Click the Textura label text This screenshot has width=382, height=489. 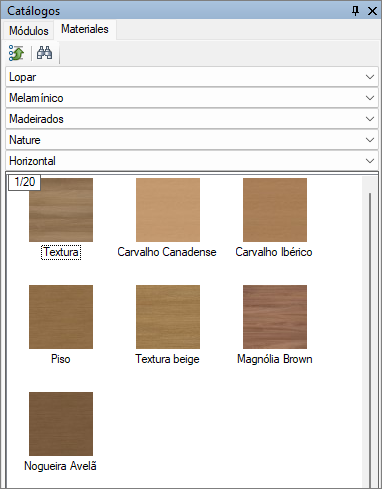tap(61, 252)
